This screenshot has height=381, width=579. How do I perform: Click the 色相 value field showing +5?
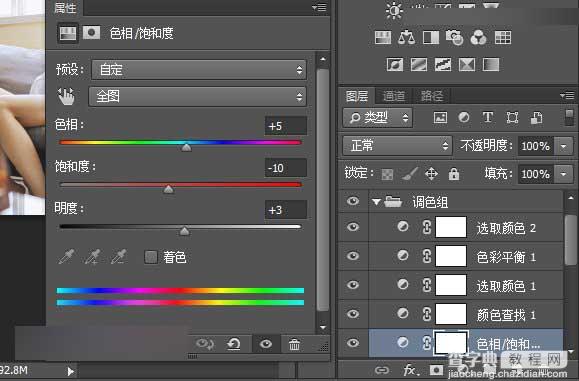(285, 126)
